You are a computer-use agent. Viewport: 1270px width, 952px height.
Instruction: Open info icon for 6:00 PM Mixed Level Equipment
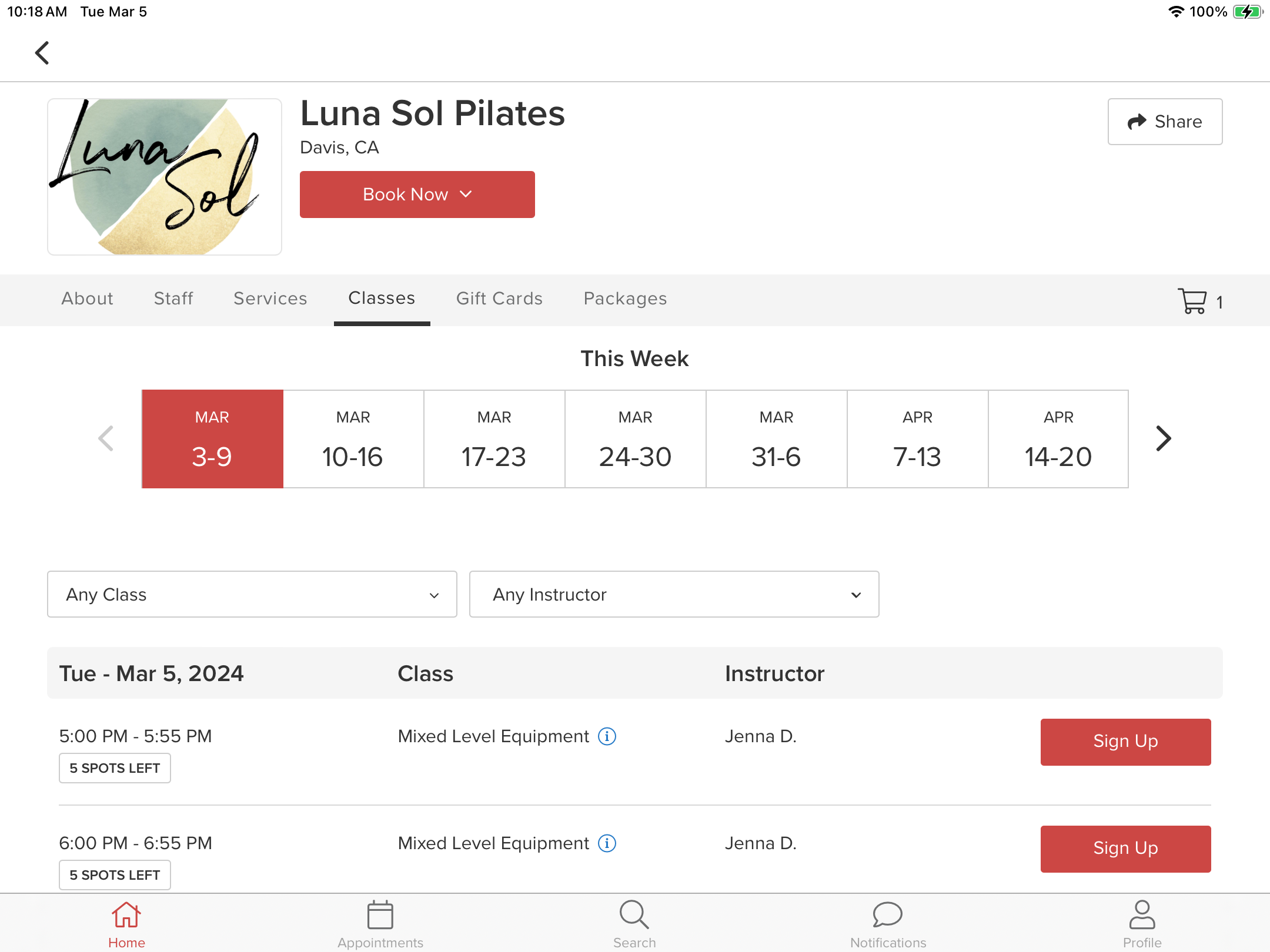coord(607,843)
